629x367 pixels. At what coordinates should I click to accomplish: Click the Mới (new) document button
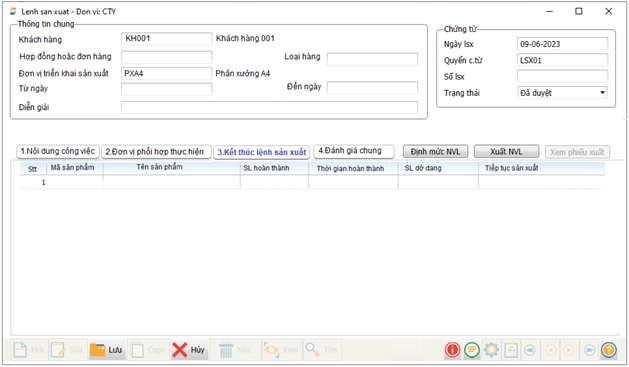(28, 350)
